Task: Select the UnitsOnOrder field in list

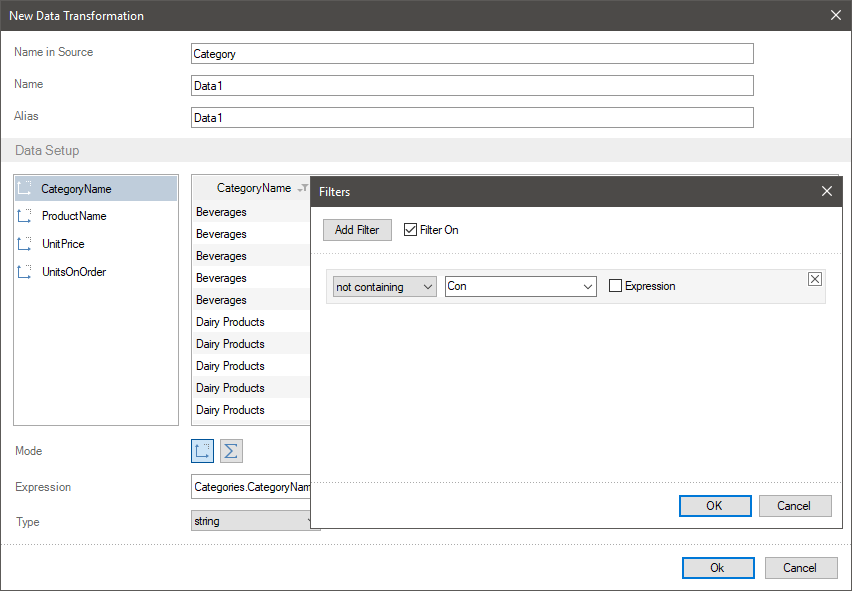Action: pyautogui.click(x=74, y=272)
